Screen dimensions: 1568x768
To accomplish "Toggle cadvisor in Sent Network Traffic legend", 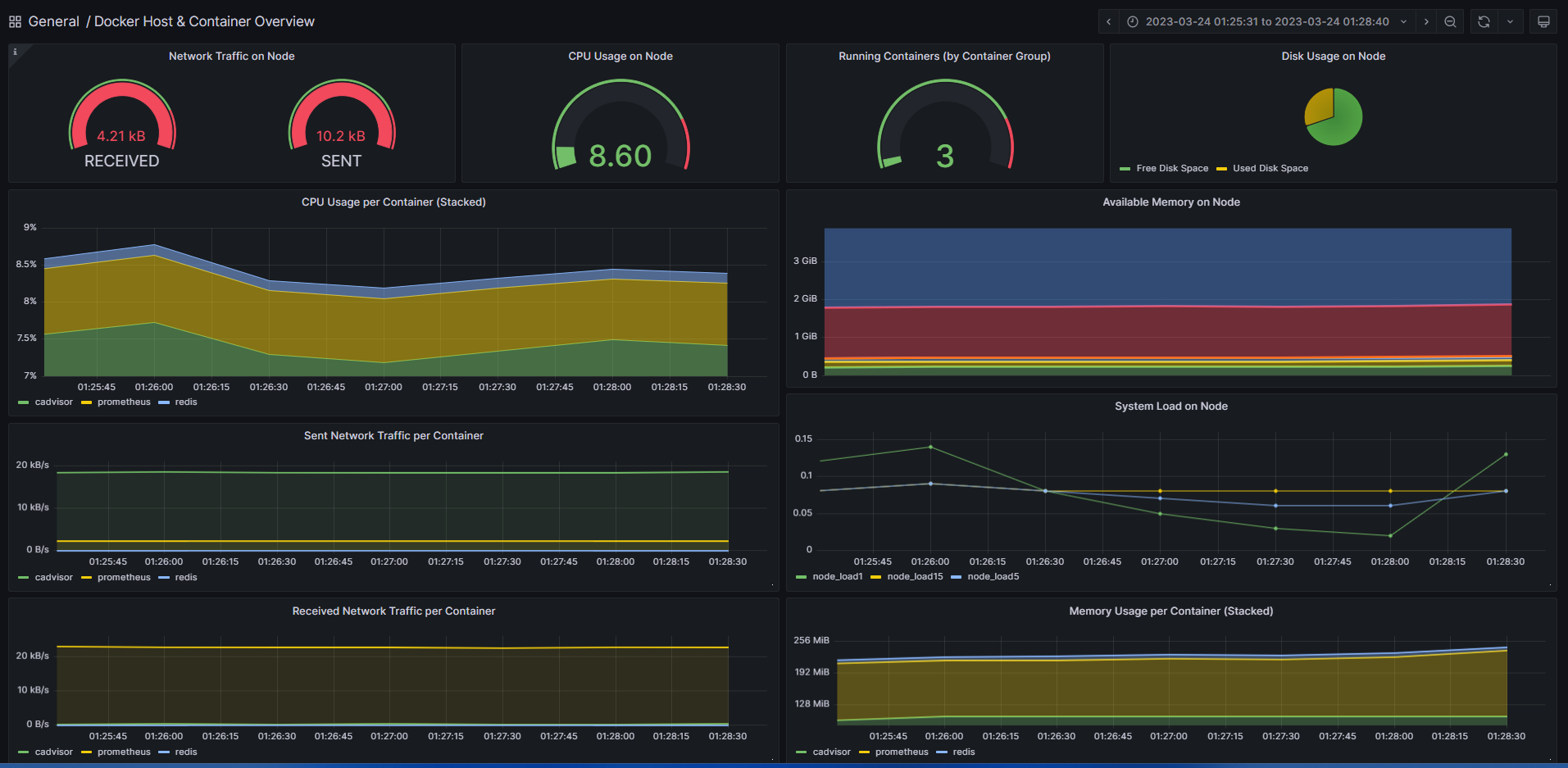I will coord(54,577).
